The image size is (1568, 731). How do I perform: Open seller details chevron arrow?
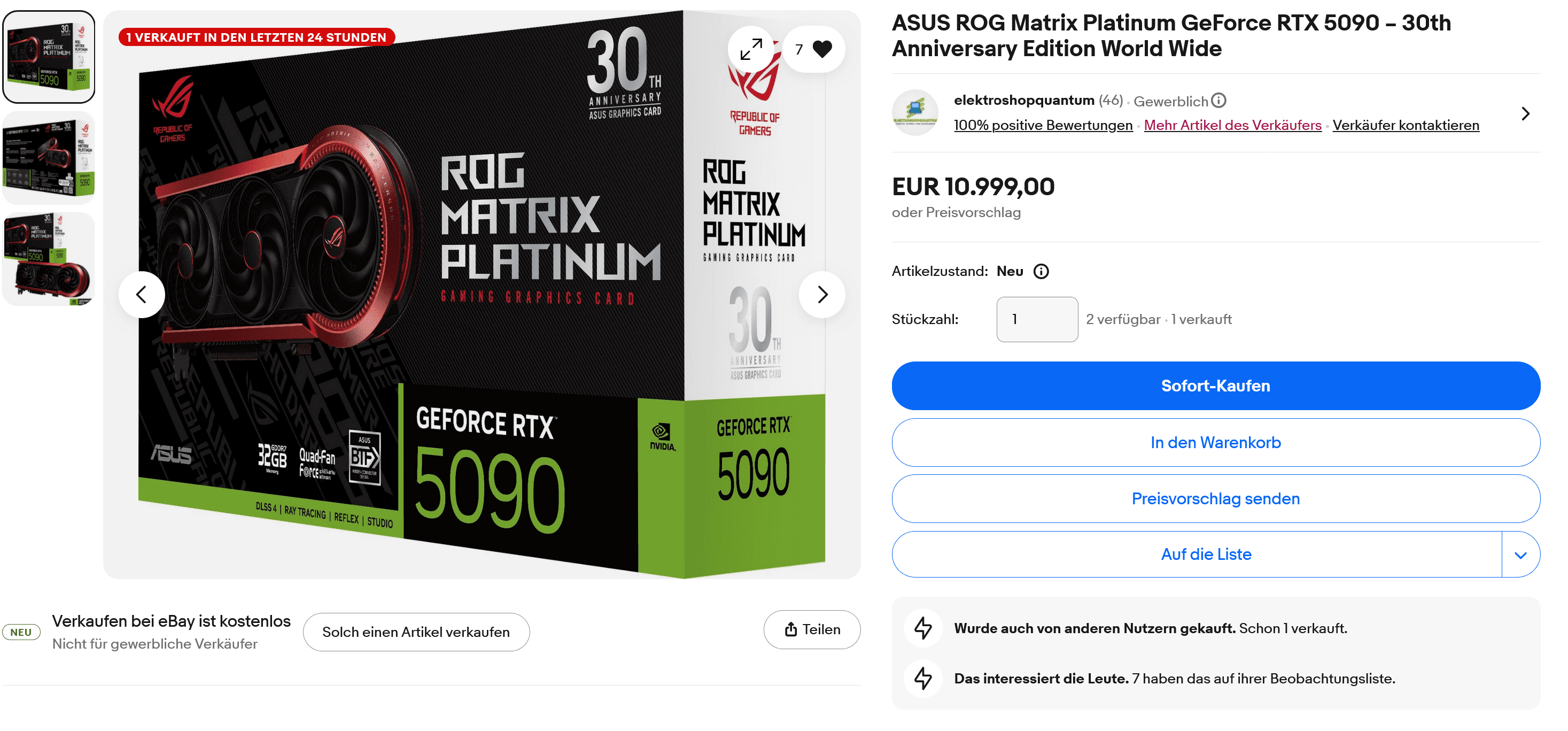(1525, 113)
